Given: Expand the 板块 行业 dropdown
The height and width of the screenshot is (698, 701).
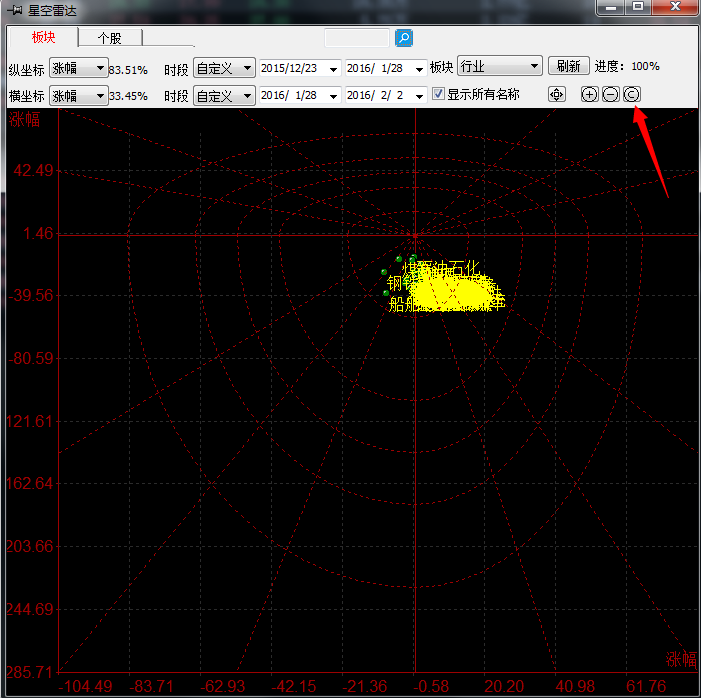Looking at the screenshot, I should pos(500,67).
